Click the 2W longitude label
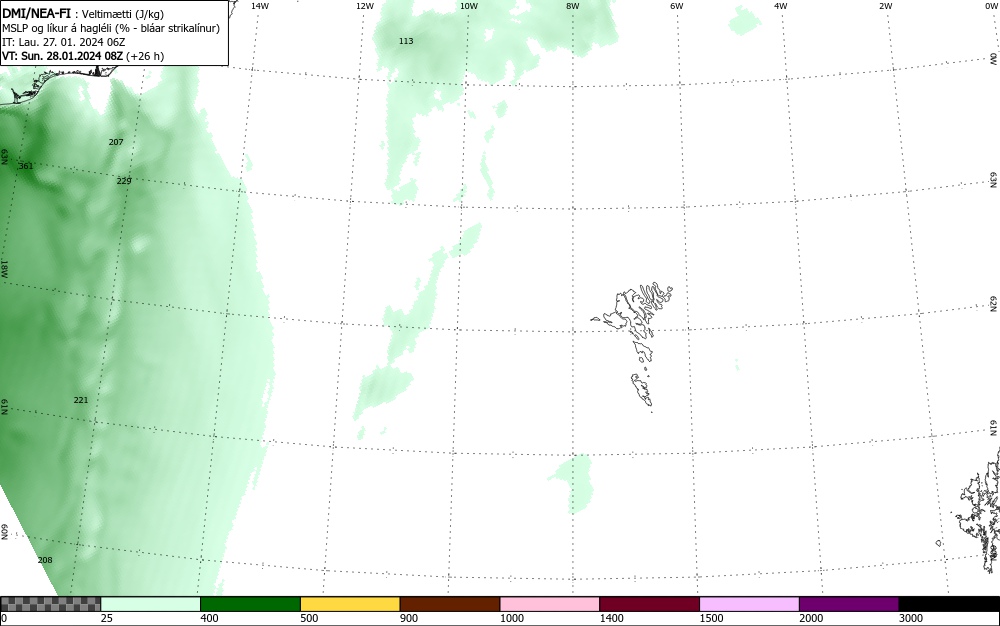Image resolution: width=1000 pixels, height=626 pixels. tap(885, 6)
